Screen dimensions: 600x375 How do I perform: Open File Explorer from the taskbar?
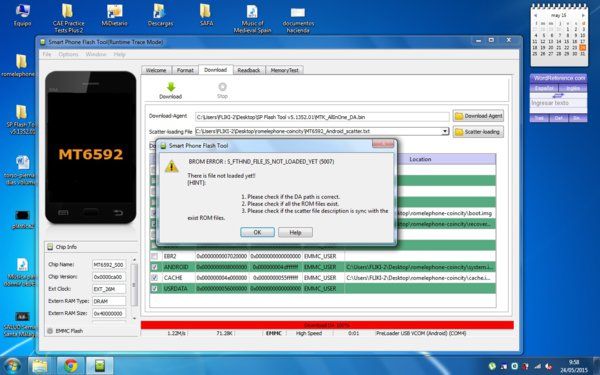coord(40,366)
